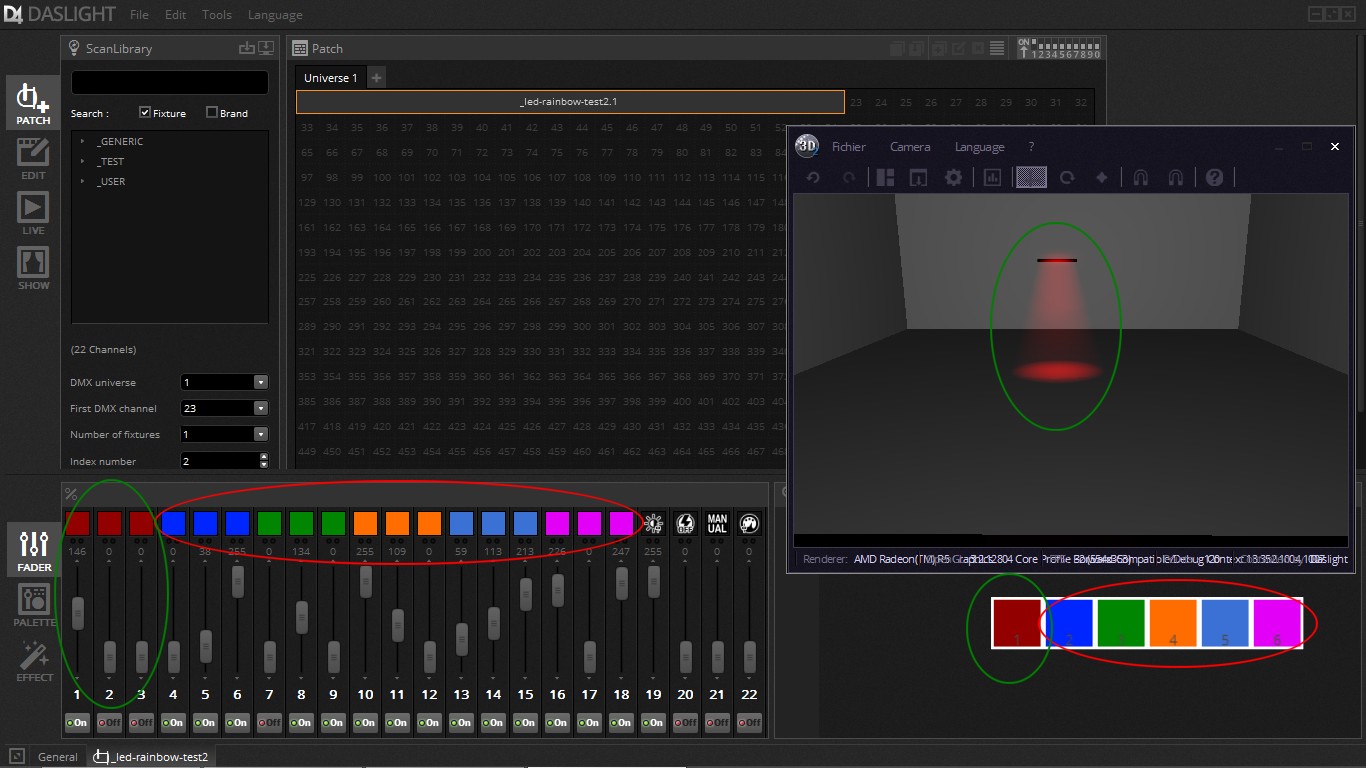Click the ScanLibrary import icon

[247, 48]
